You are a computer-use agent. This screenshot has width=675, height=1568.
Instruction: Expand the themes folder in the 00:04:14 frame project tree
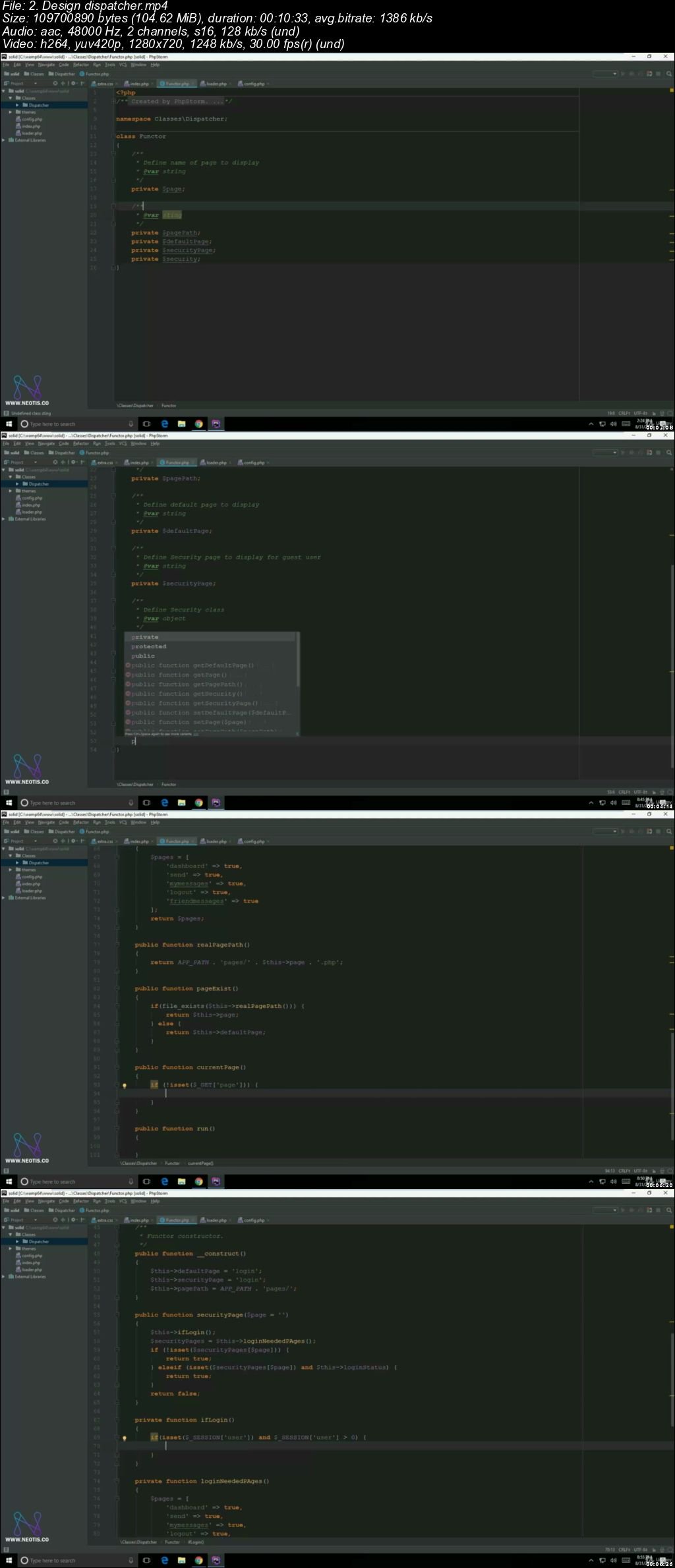[x=11, y=491]
